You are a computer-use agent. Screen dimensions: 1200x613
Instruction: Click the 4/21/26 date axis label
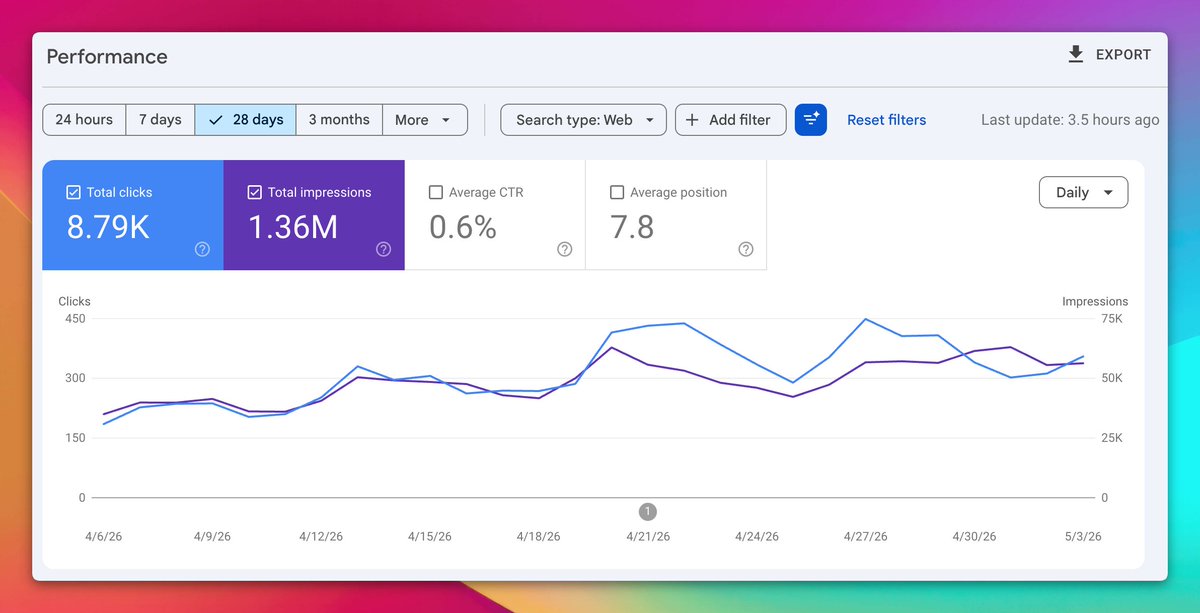pyautogui.click(x=648, y=537)
